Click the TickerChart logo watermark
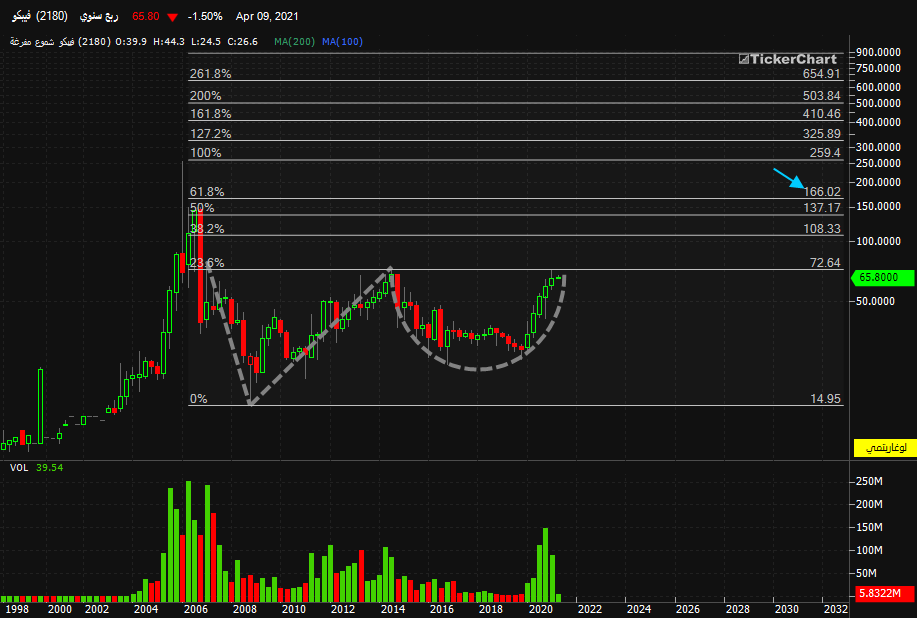This screenshot has height=618, width=917. (787, 59)
